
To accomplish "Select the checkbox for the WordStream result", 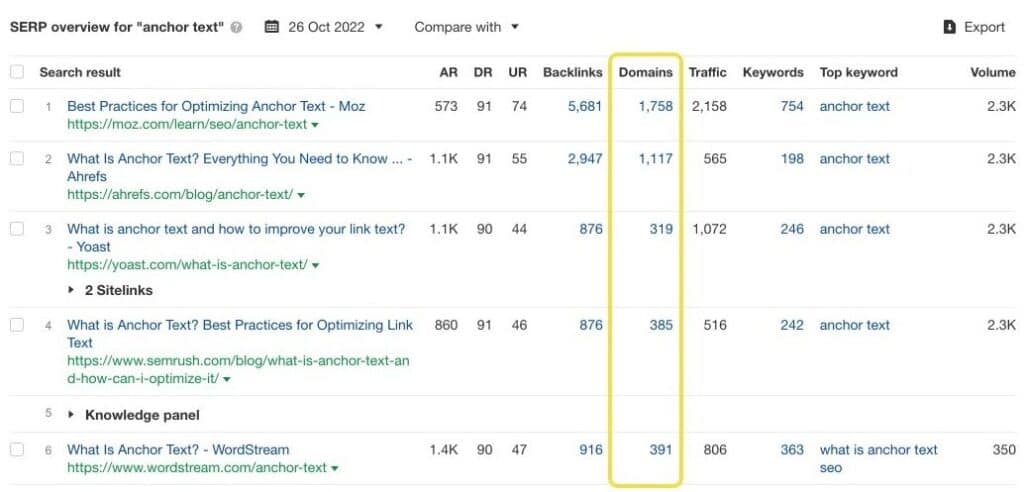I will (x=17, y=450).
